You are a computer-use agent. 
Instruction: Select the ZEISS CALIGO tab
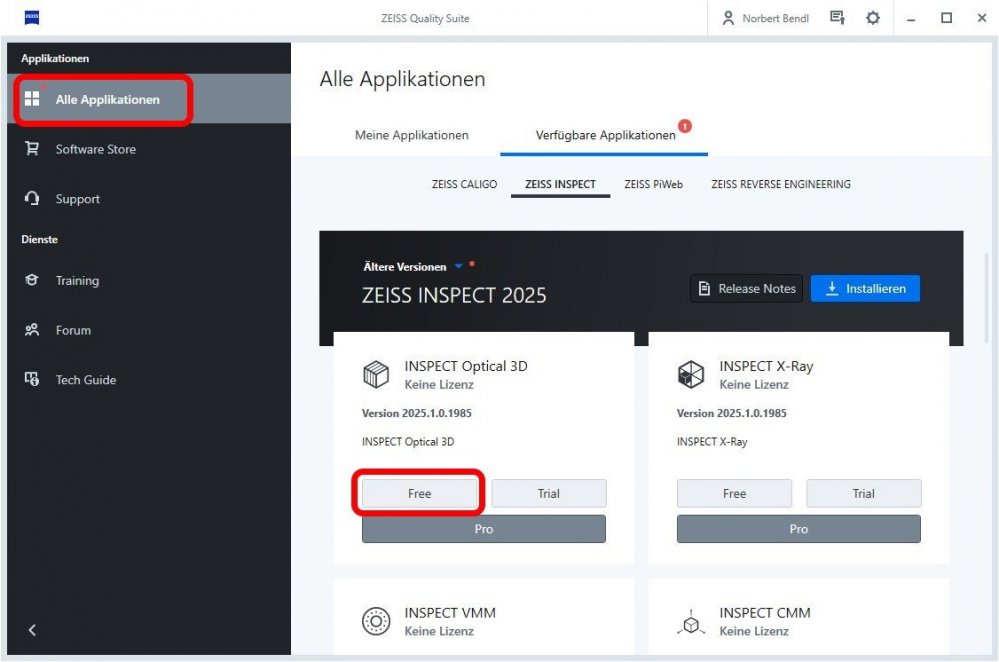tap(464, 184)
